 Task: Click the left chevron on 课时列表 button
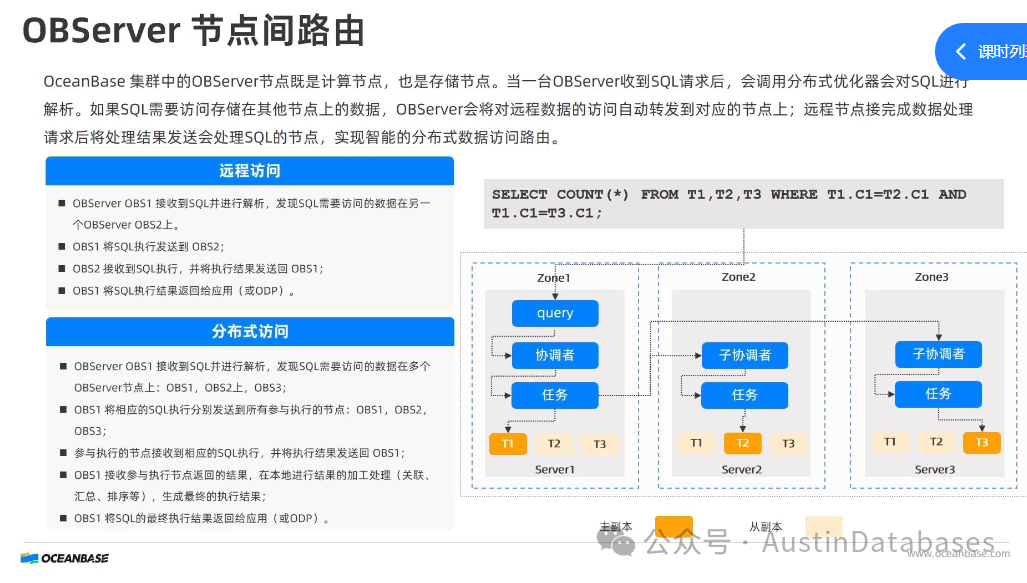point(961,52)
